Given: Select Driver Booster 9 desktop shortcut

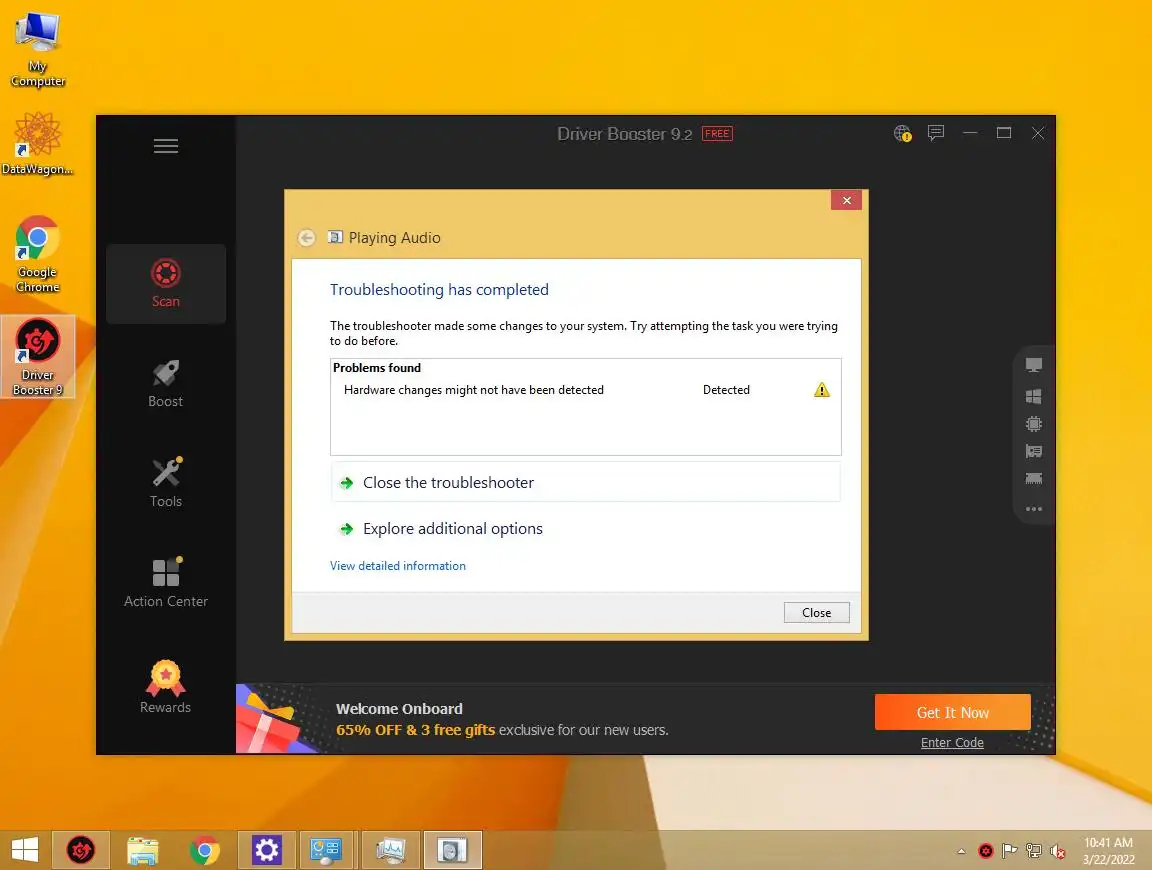Looking at the screenshot, I should [37, 357].
